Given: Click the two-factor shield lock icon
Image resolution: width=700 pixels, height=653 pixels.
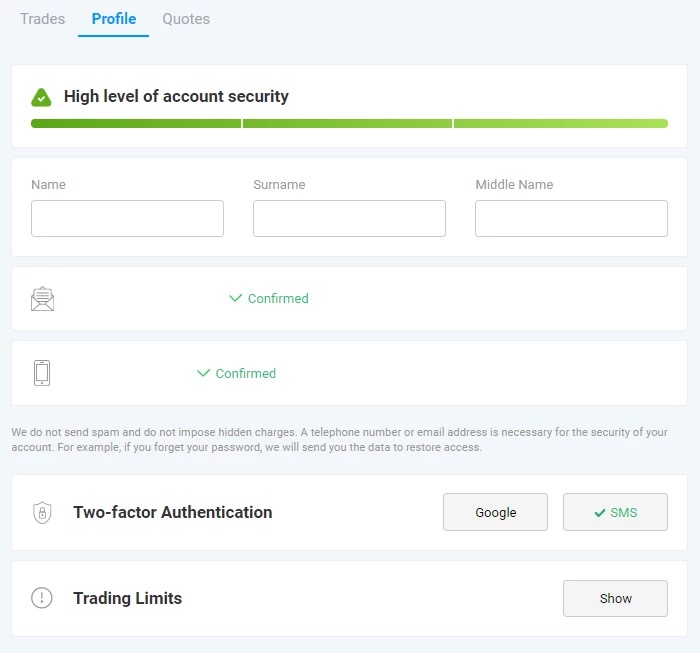Looking at the screenshot, I should click(x=42, y=512).
